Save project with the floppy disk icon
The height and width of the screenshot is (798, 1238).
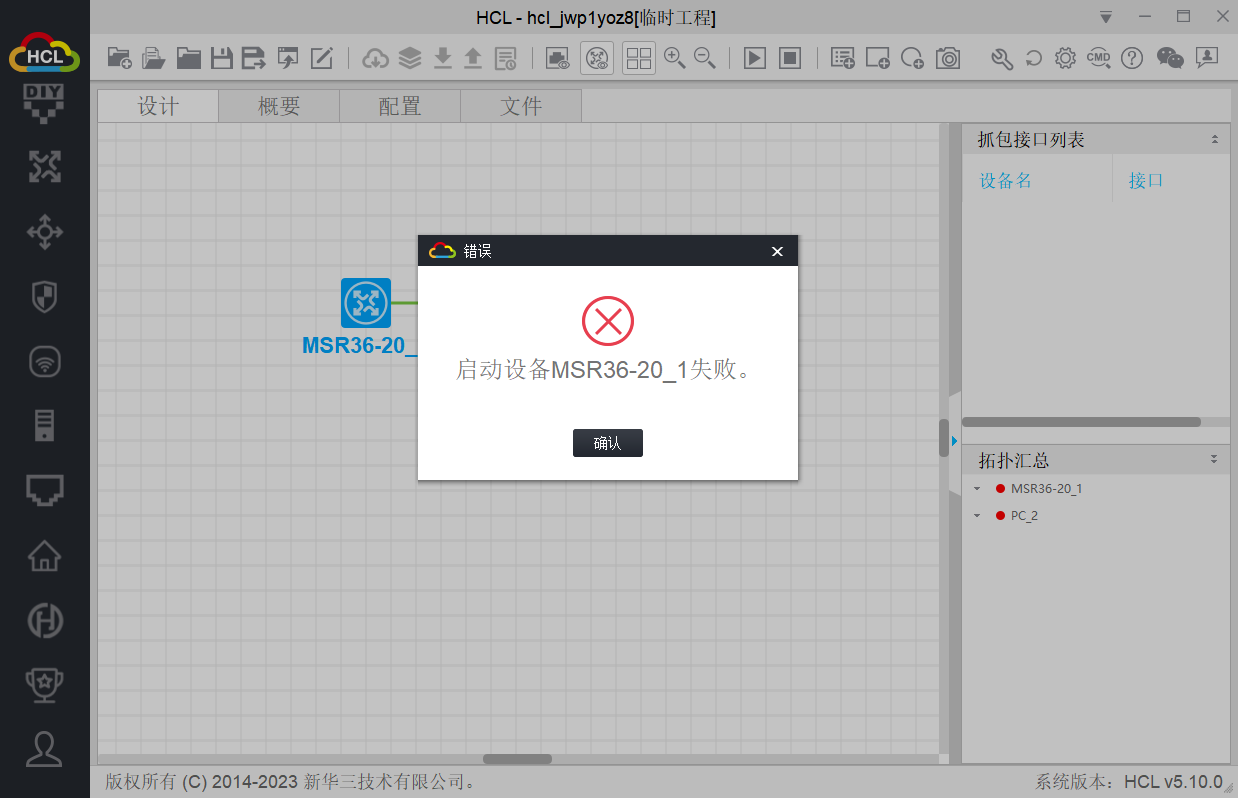pos(221,58)
